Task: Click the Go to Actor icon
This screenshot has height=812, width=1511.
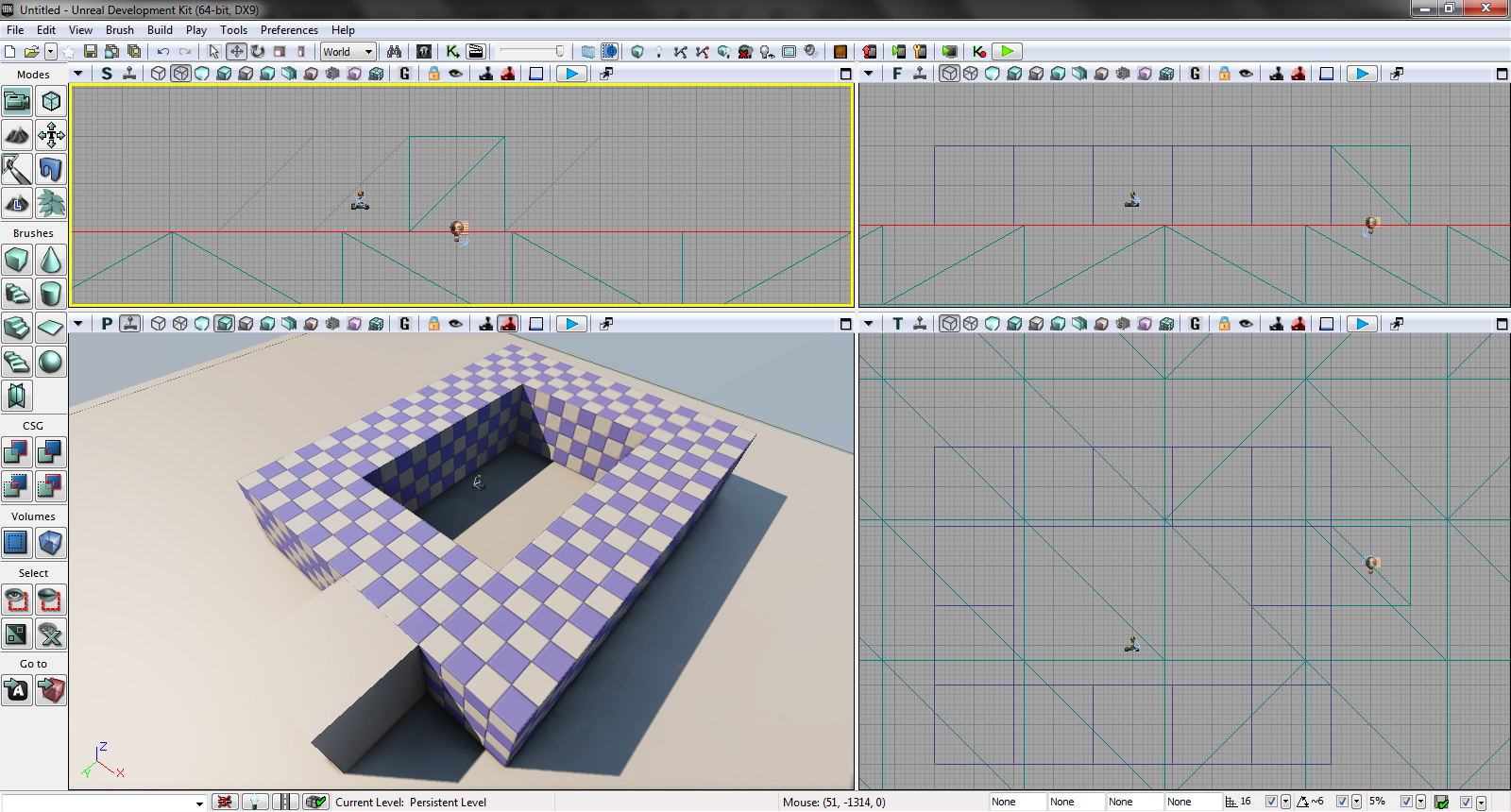Action: tap(16, 690)
